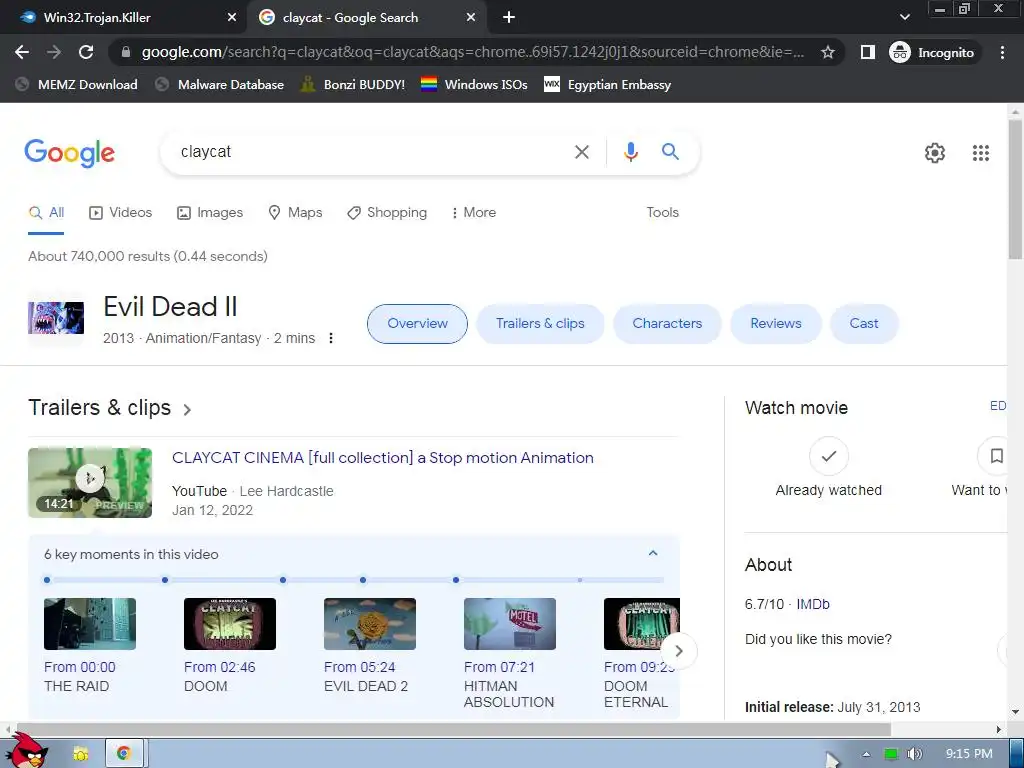Reload the page with the refresh icon

coord(86,52)
